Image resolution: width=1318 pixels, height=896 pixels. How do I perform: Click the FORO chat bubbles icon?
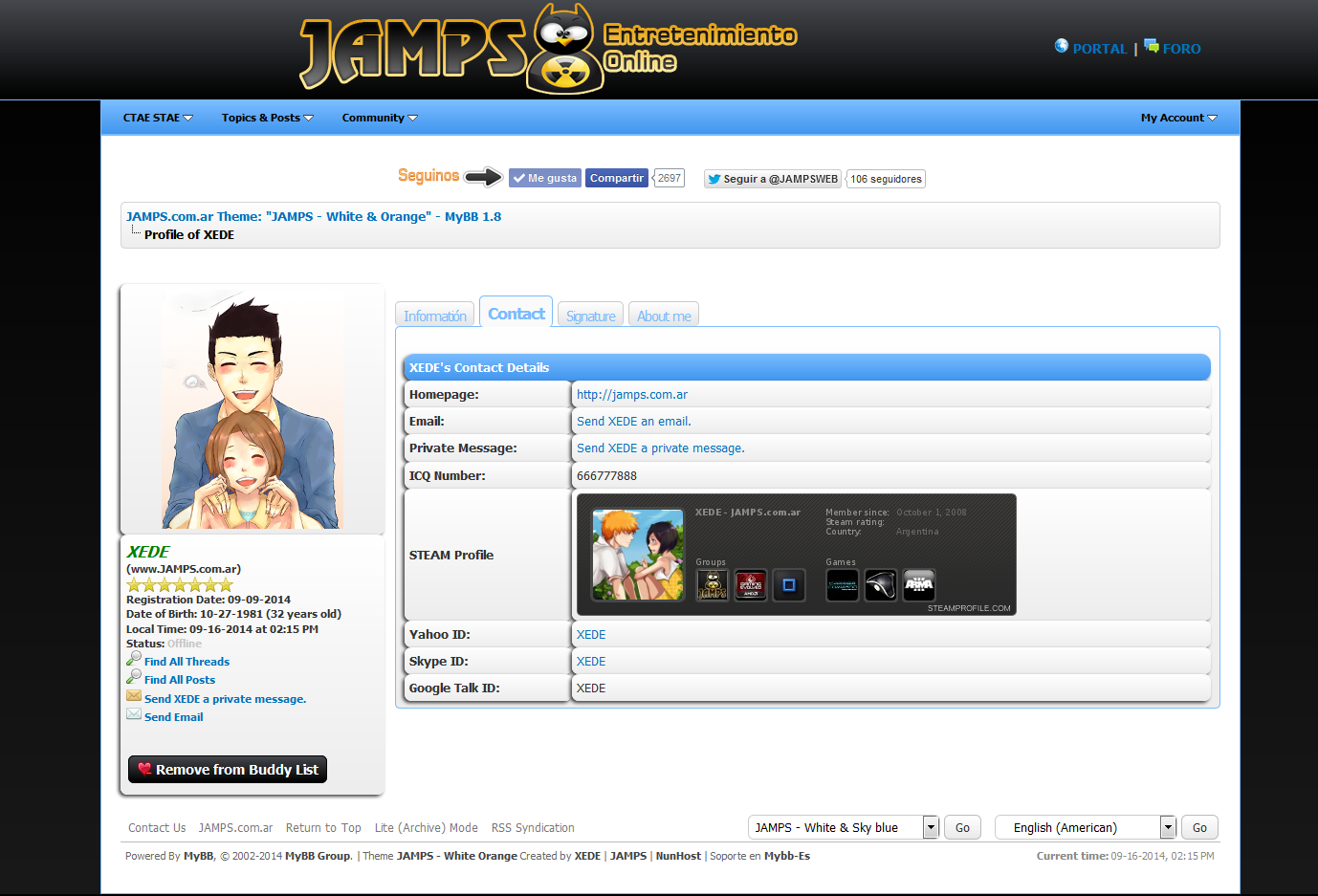(1151, 46)
